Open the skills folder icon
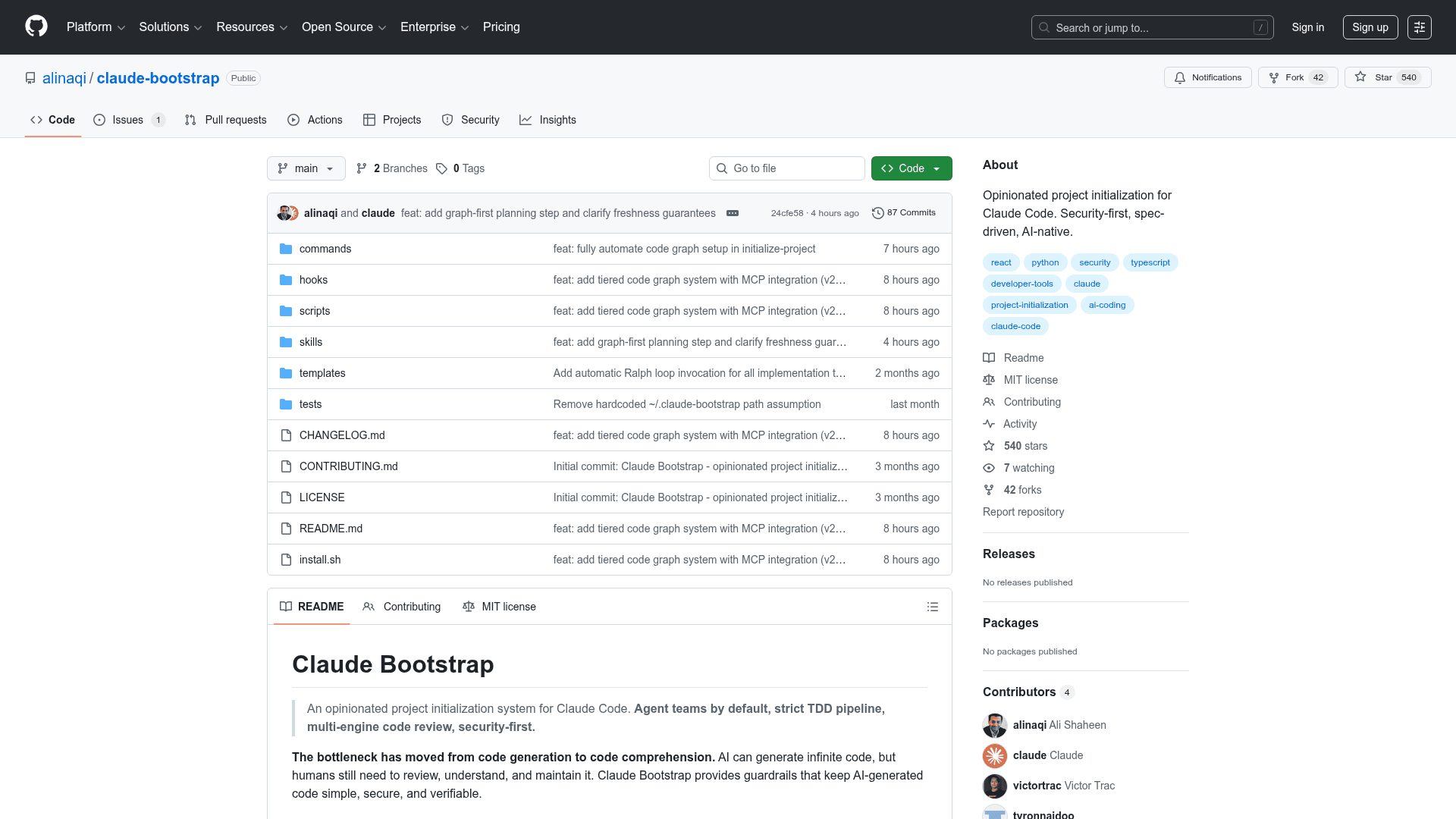This screenshot has height=819, width=1456. (286, 342)
